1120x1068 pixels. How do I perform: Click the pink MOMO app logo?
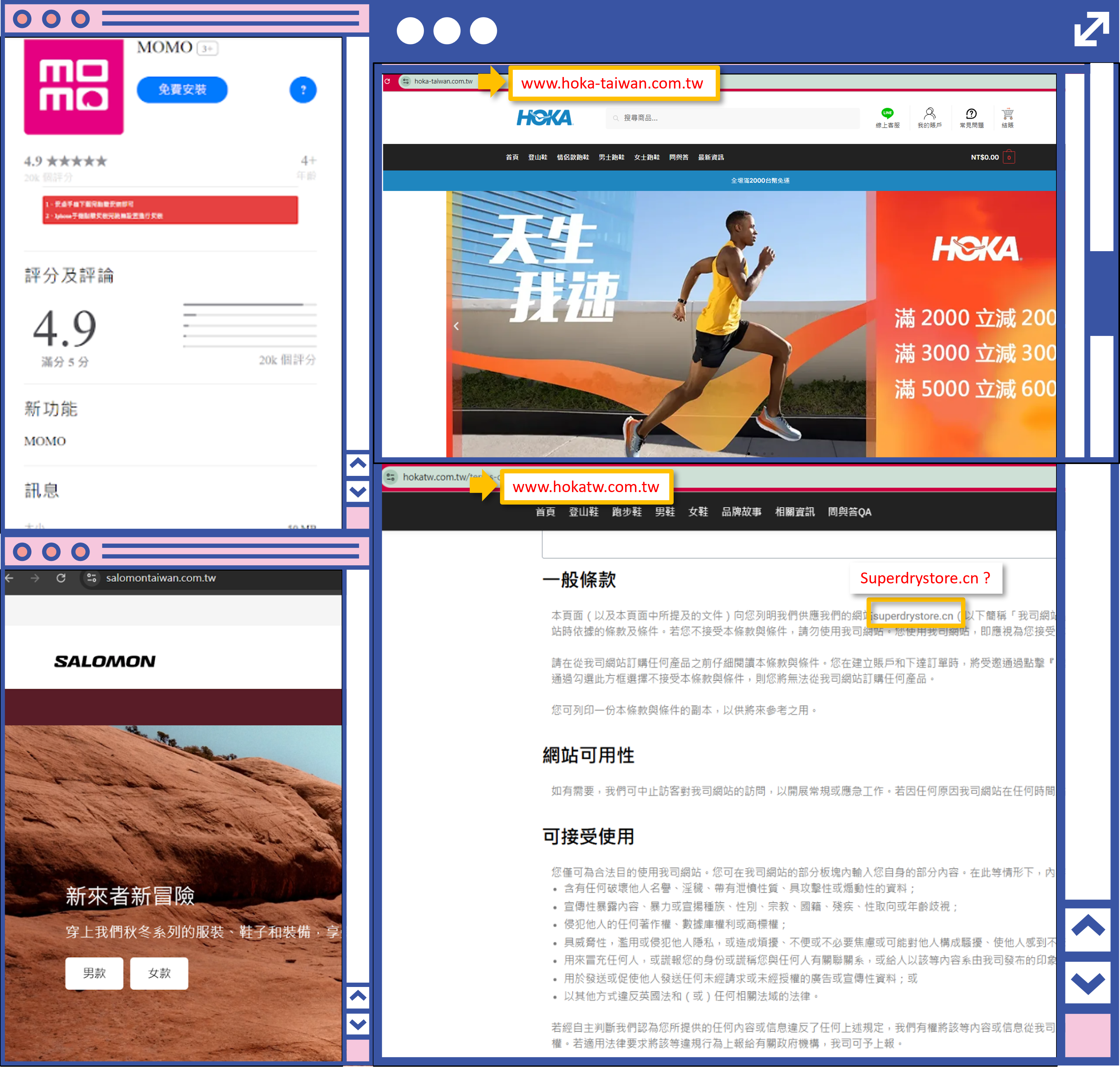click(x=74, y=87)
